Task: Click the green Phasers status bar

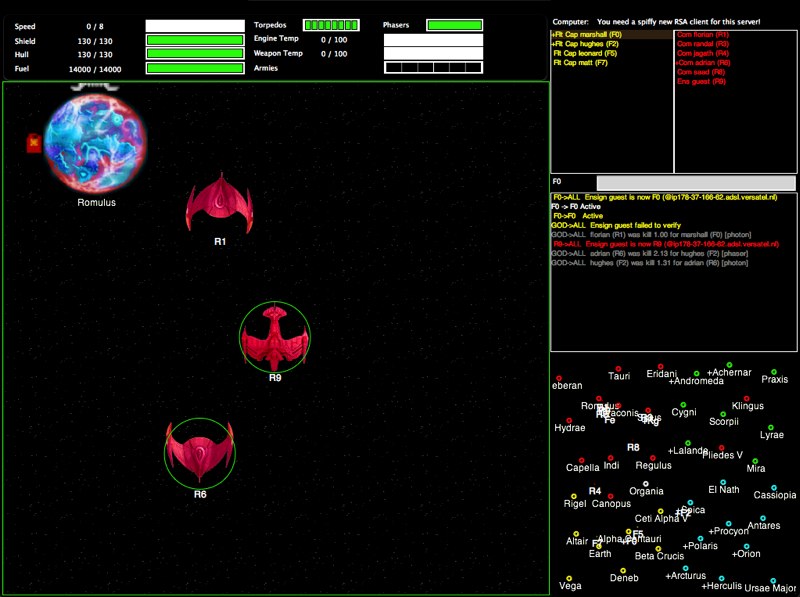Action: [x=455, y=25]
